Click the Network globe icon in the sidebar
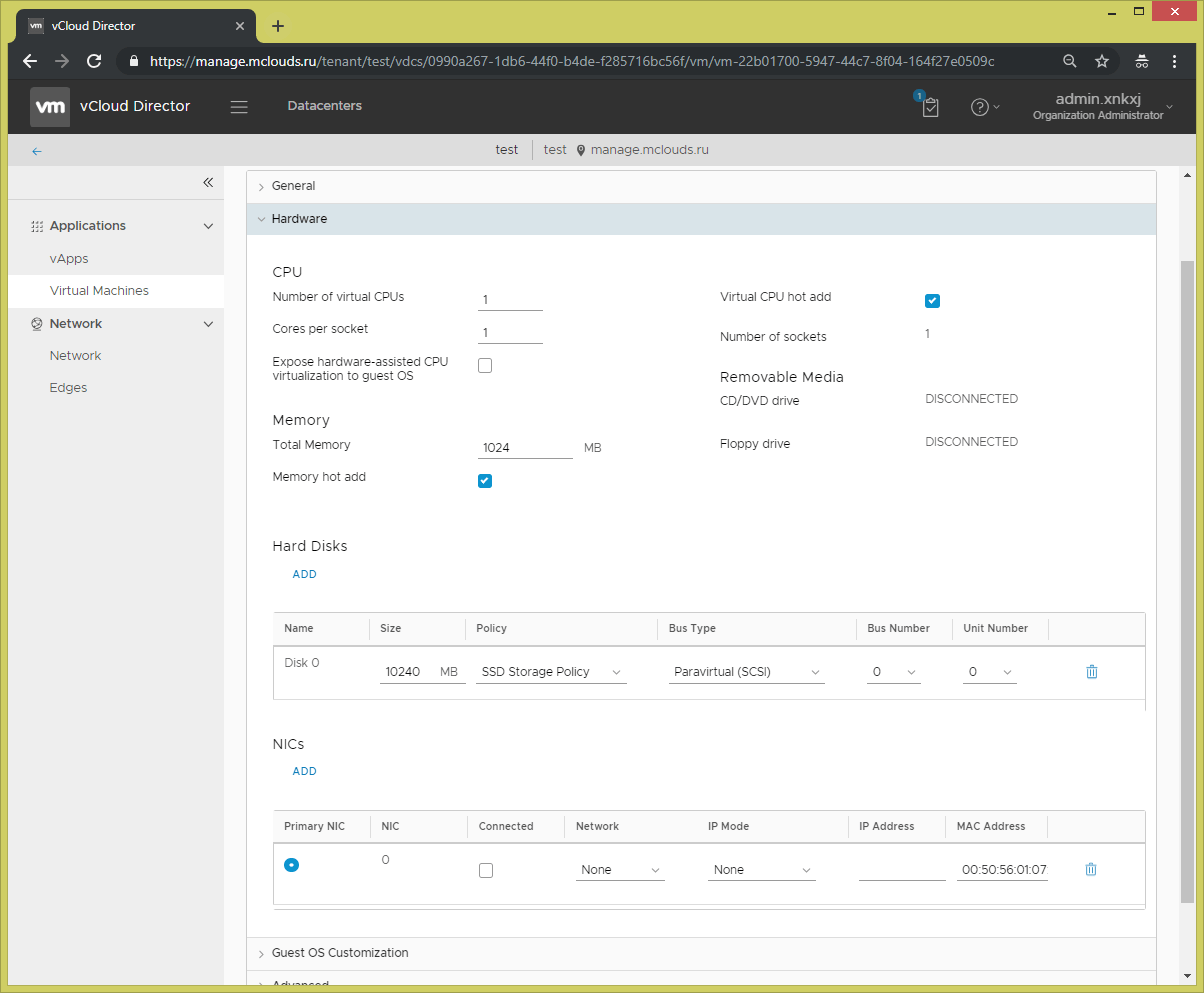Screen dimensions: 1204x993 click(x=37, y=324)
